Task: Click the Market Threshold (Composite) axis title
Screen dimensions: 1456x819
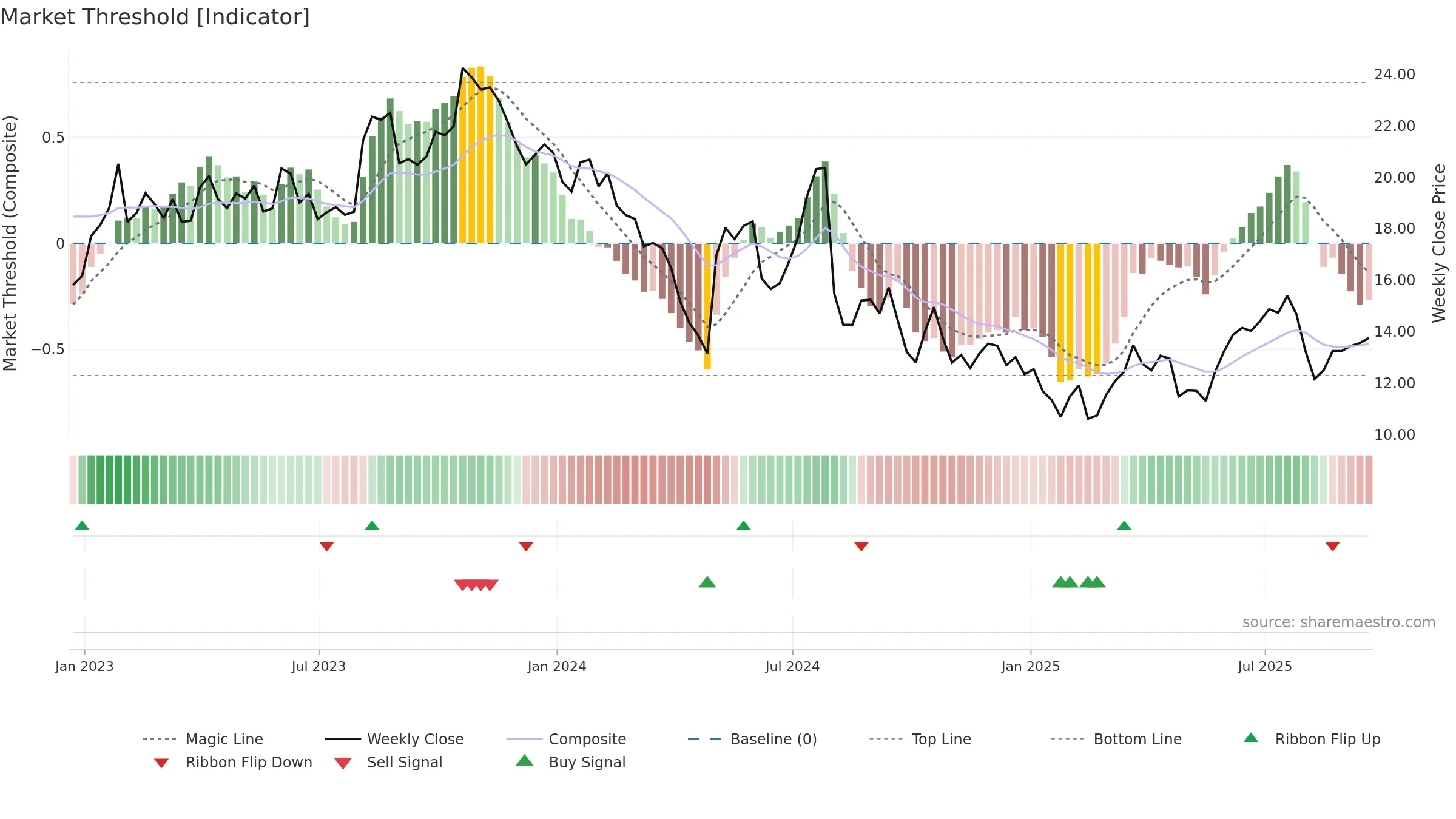Action: click(x=10, y=243)
